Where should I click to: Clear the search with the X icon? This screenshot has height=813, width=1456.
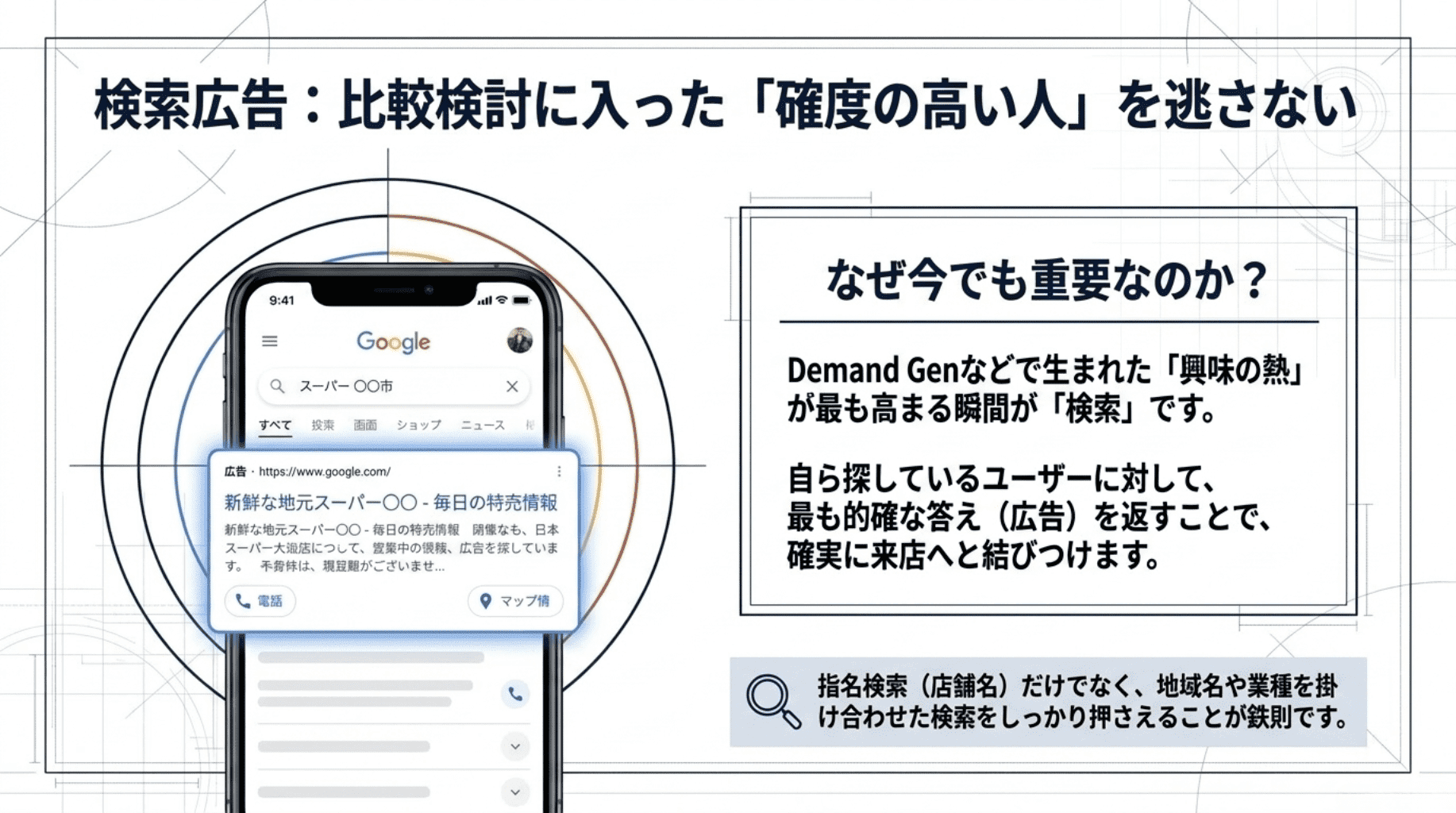click(512, 387)
